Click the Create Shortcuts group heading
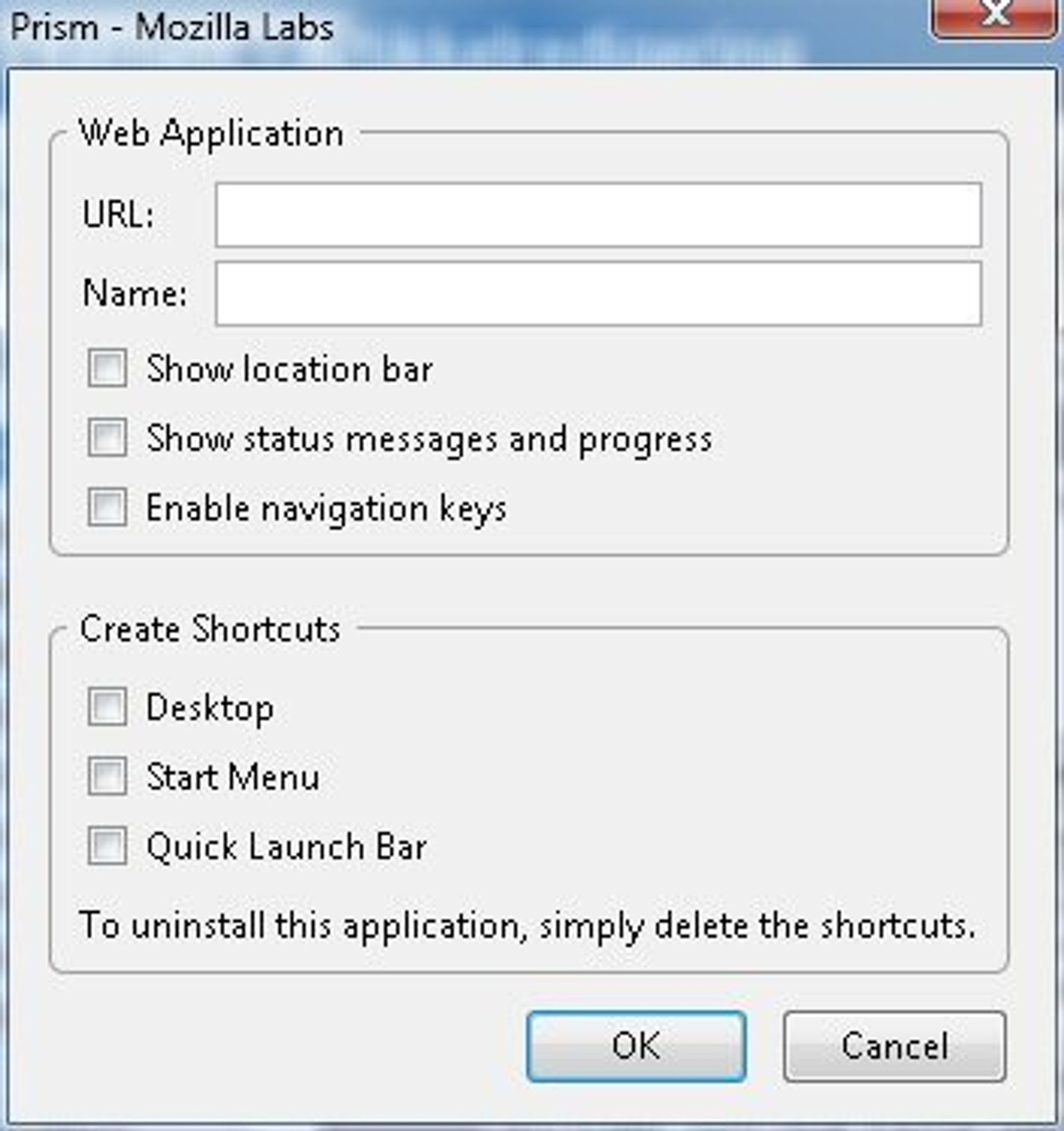This screenshot has width=1064, height=1131. 210,629
